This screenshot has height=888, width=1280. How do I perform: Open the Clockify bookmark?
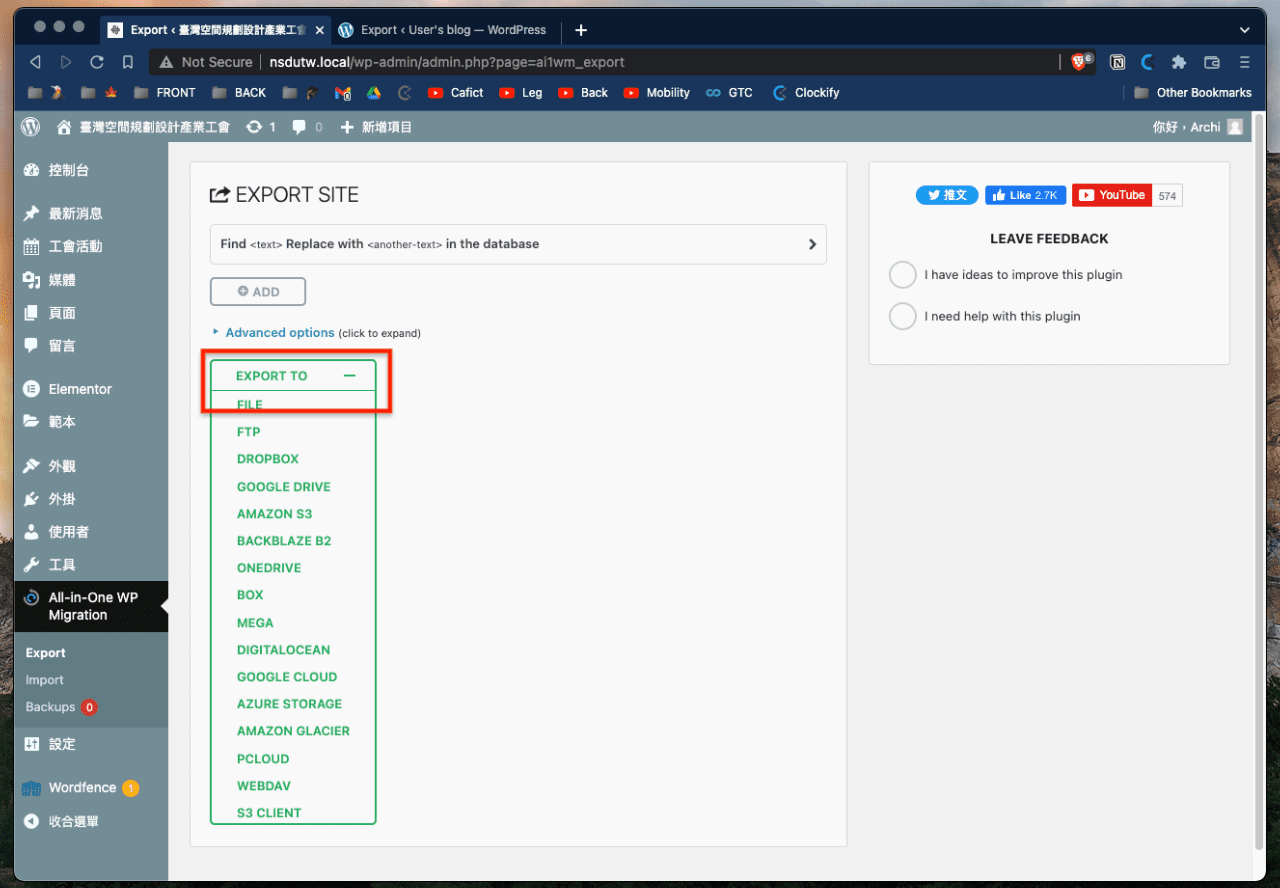806,93
